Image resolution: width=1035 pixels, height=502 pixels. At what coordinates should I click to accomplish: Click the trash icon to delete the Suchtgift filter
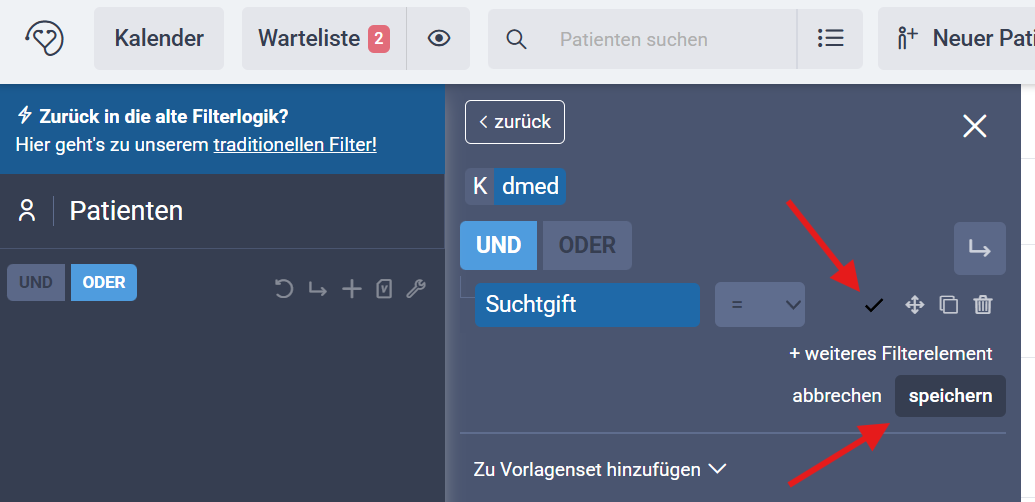click(983, 305)
